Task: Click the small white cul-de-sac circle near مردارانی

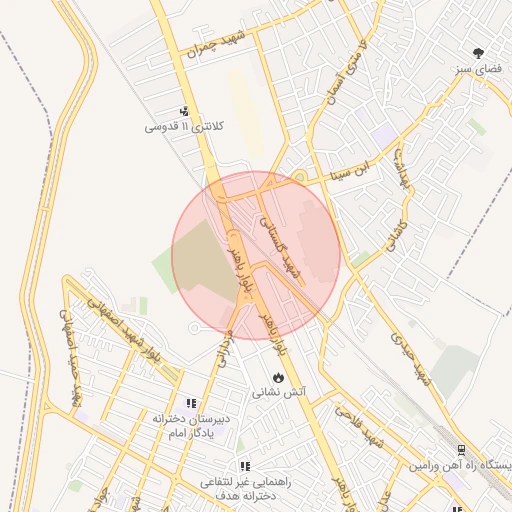Action: pyautogui.click(x=194, y=328)
